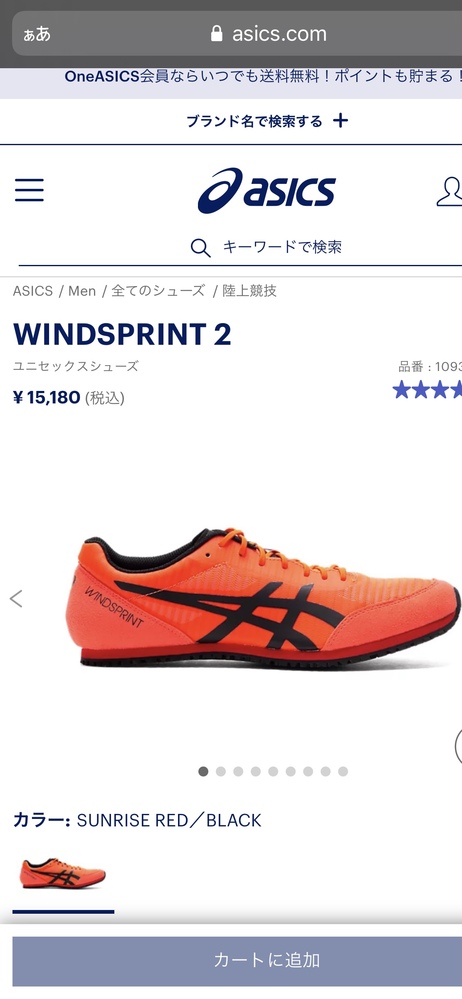The width and height of the screenshot is (462, 999).
Task: Open the ぁあ reader text-size menu
Action: pos(37,34)
